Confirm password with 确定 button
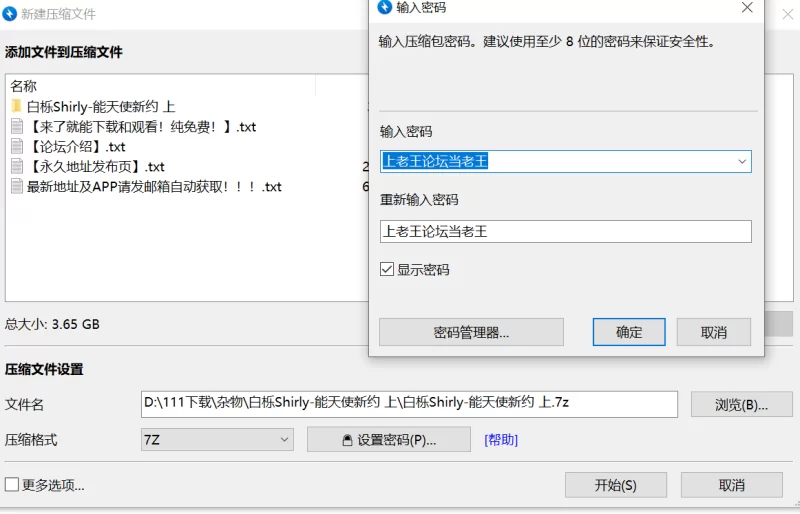Image resolution: width=800 pixels, height=514 pixels. point(629,332)
